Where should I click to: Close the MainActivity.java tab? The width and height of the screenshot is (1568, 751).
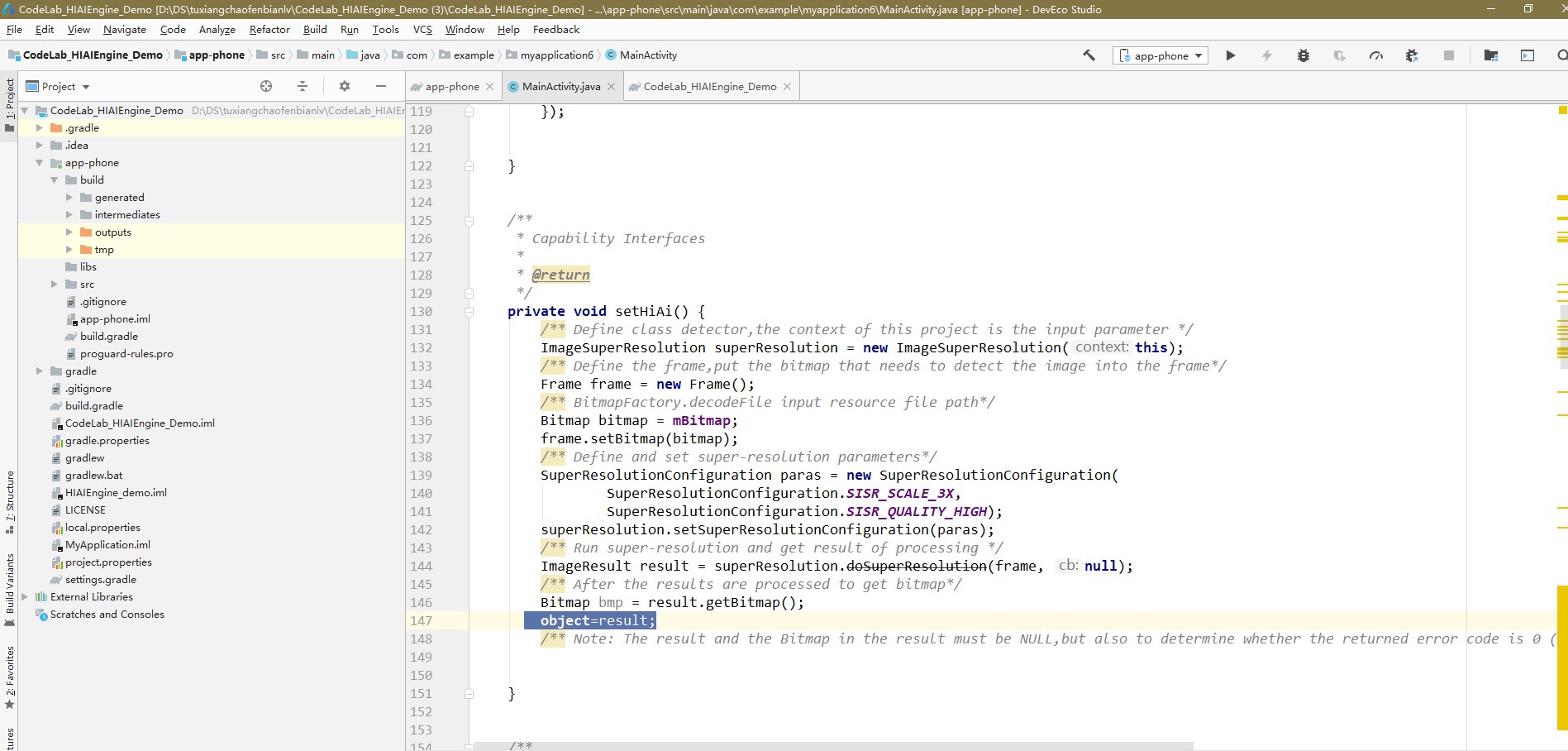[611, 86]
